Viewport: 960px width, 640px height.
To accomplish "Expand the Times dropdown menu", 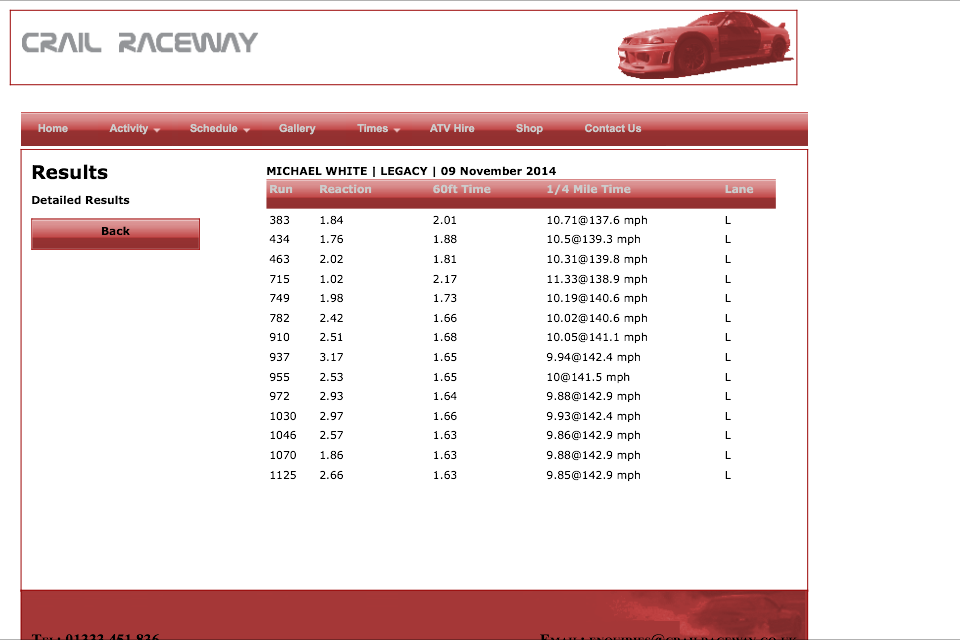I will coord(378,129).
